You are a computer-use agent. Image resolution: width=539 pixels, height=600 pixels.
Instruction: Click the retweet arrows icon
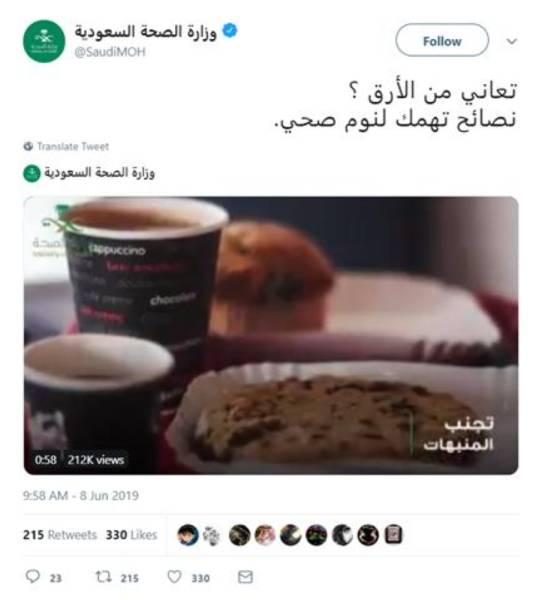point(103,577)
